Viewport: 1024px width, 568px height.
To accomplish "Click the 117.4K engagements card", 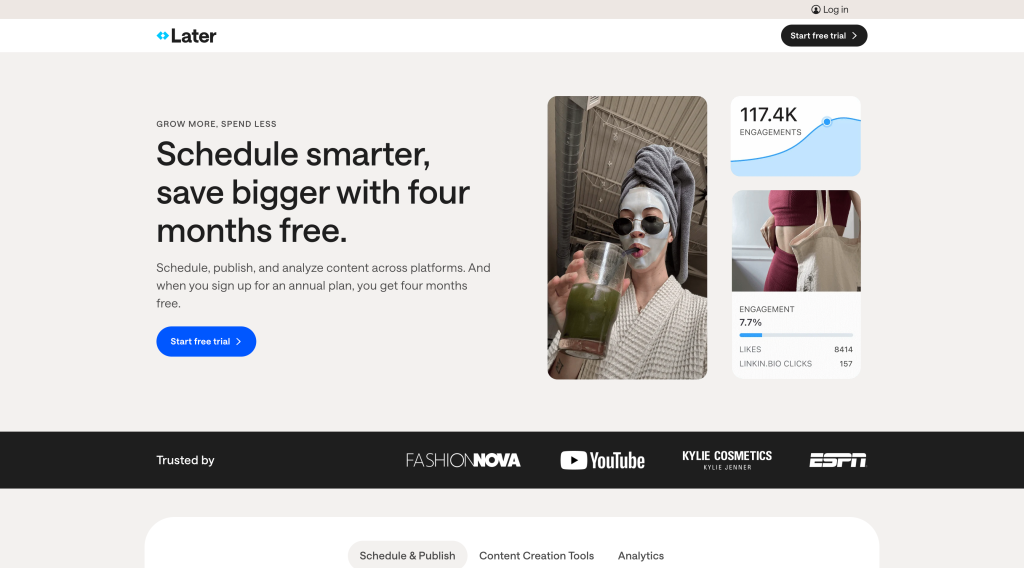I will pyautogui.click(x=795, y=136).
